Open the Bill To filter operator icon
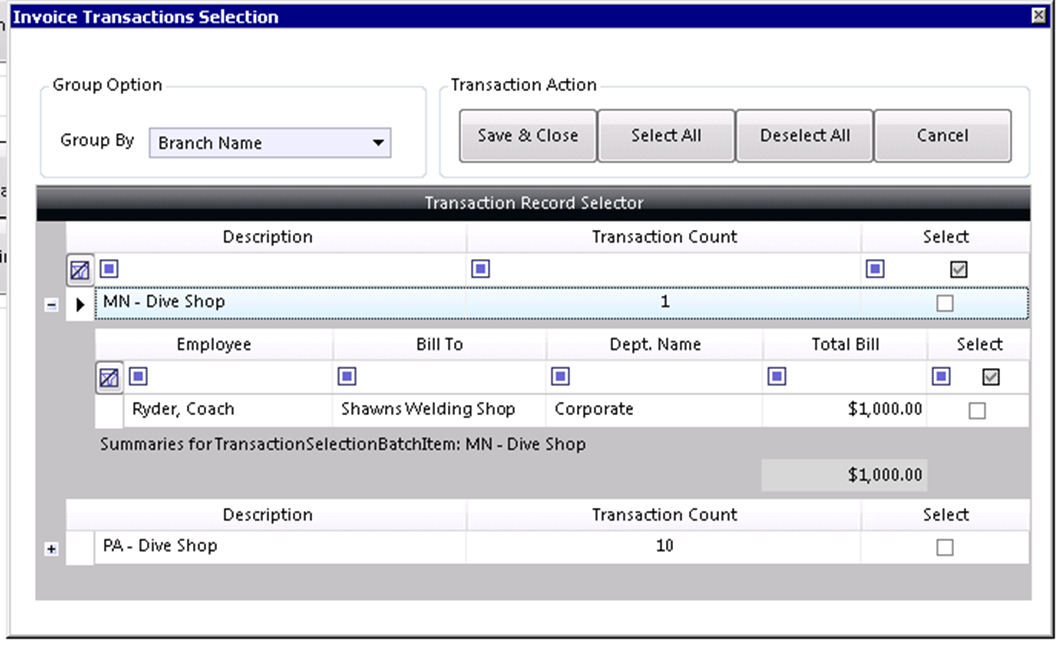1061x645 pixels. pyautogui.click(x=347, y=376)
